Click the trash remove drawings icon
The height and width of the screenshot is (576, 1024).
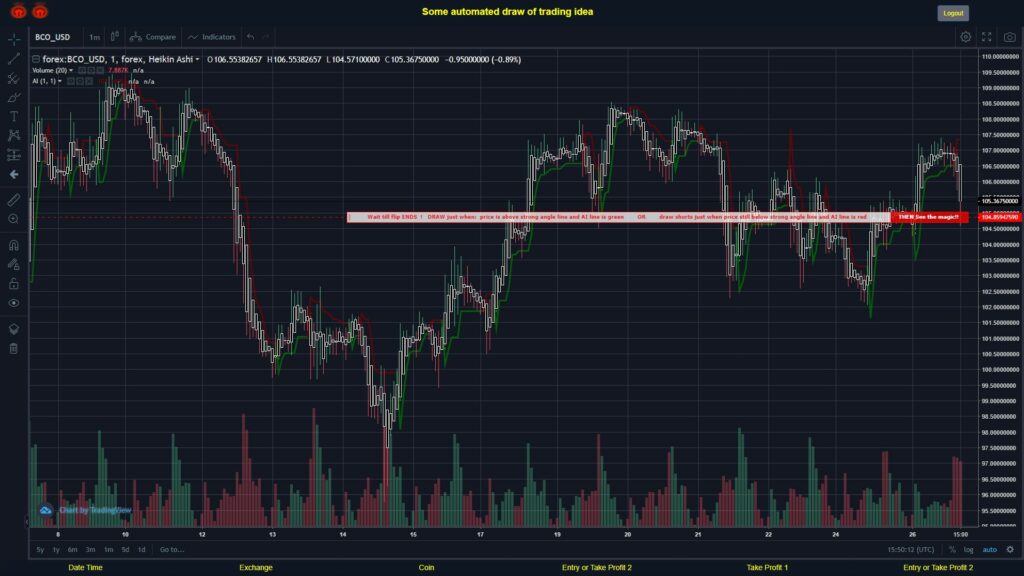point(14,349)
